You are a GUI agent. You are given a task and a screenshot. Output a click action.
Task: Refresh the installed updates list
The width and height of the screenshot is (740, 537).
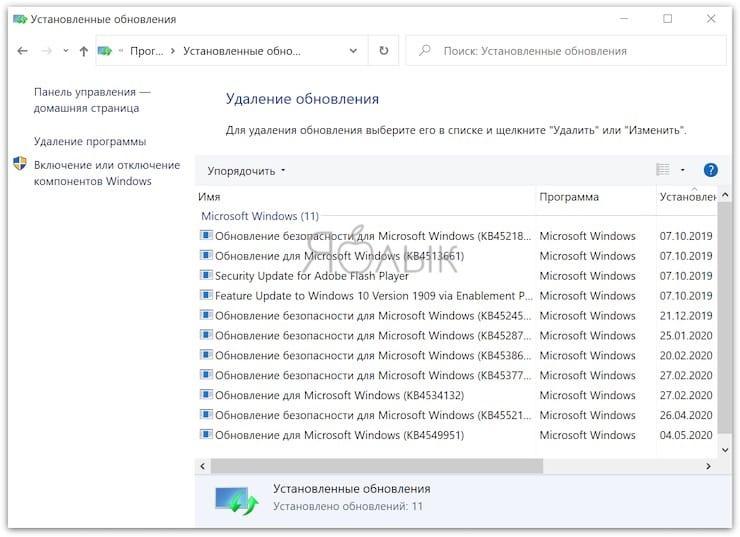[x=384, y=50]
